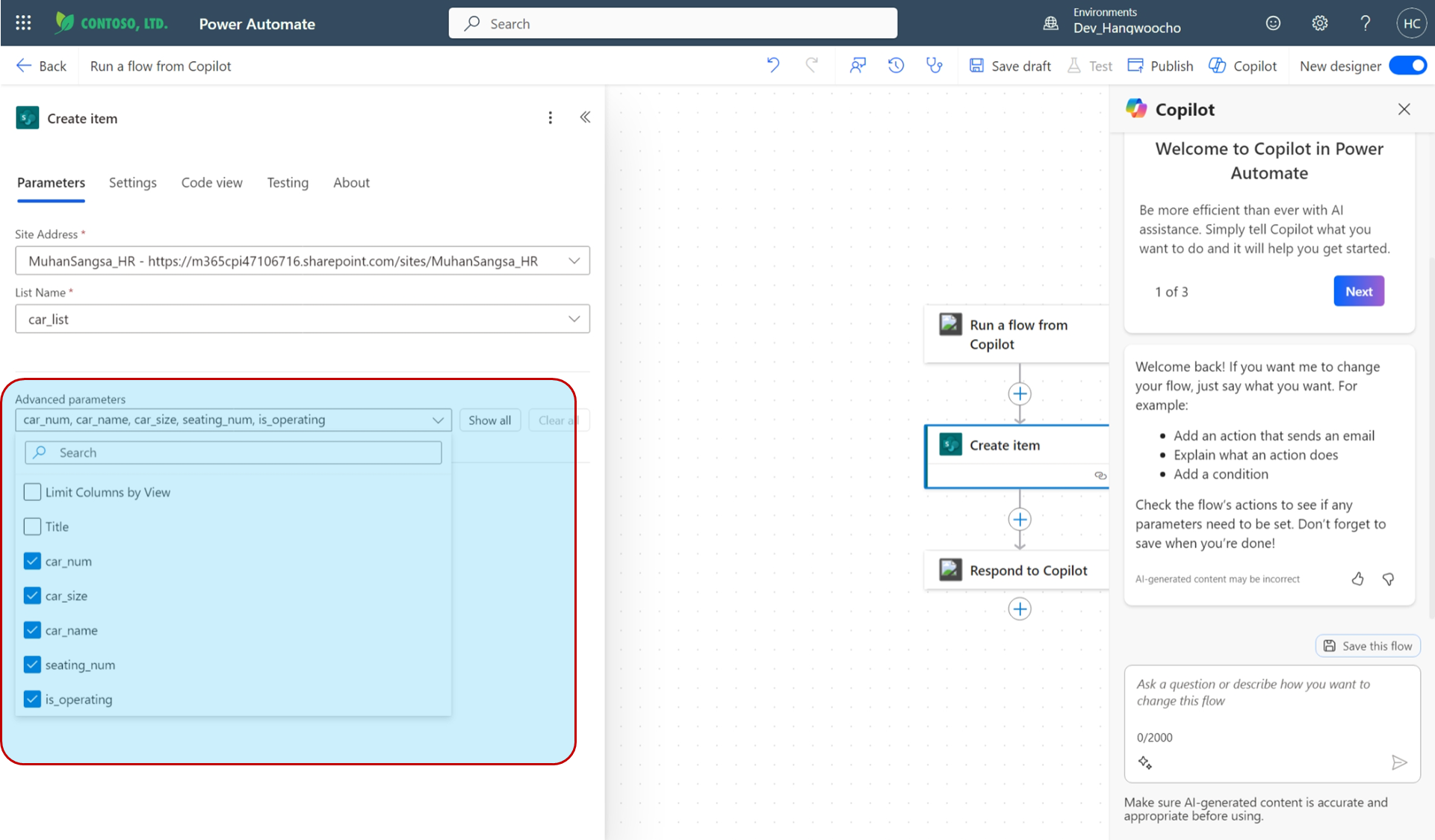Expand the List Name car_list dropdown
The width and height of the screenshot is (1435, 840).
(x=574, y=319)
